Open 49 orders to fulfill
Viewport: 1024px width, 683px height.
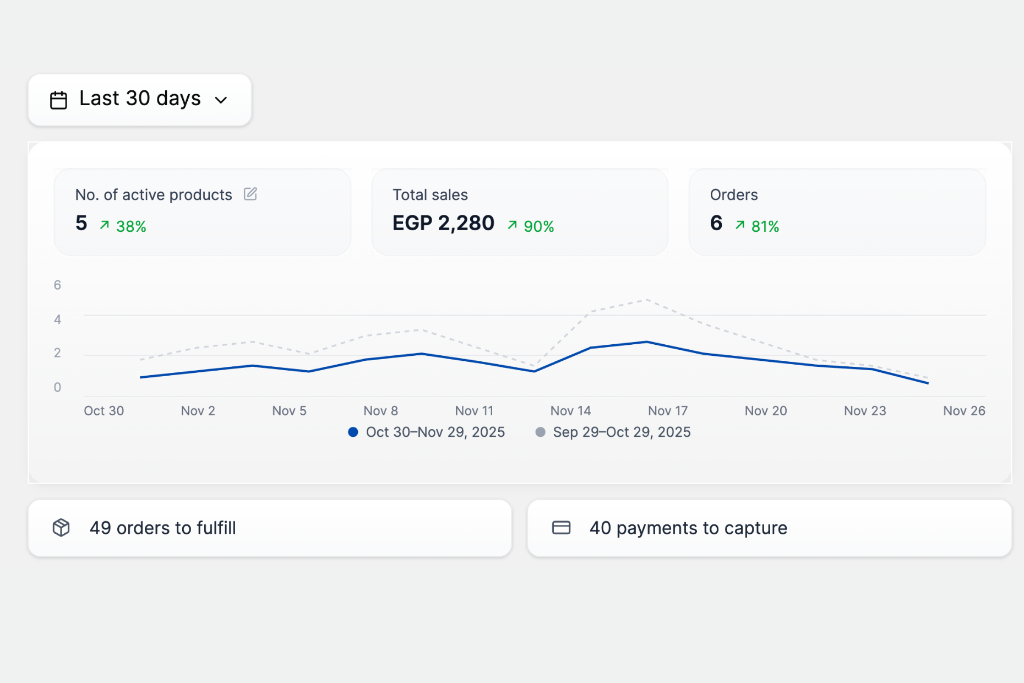click(270, 527)
